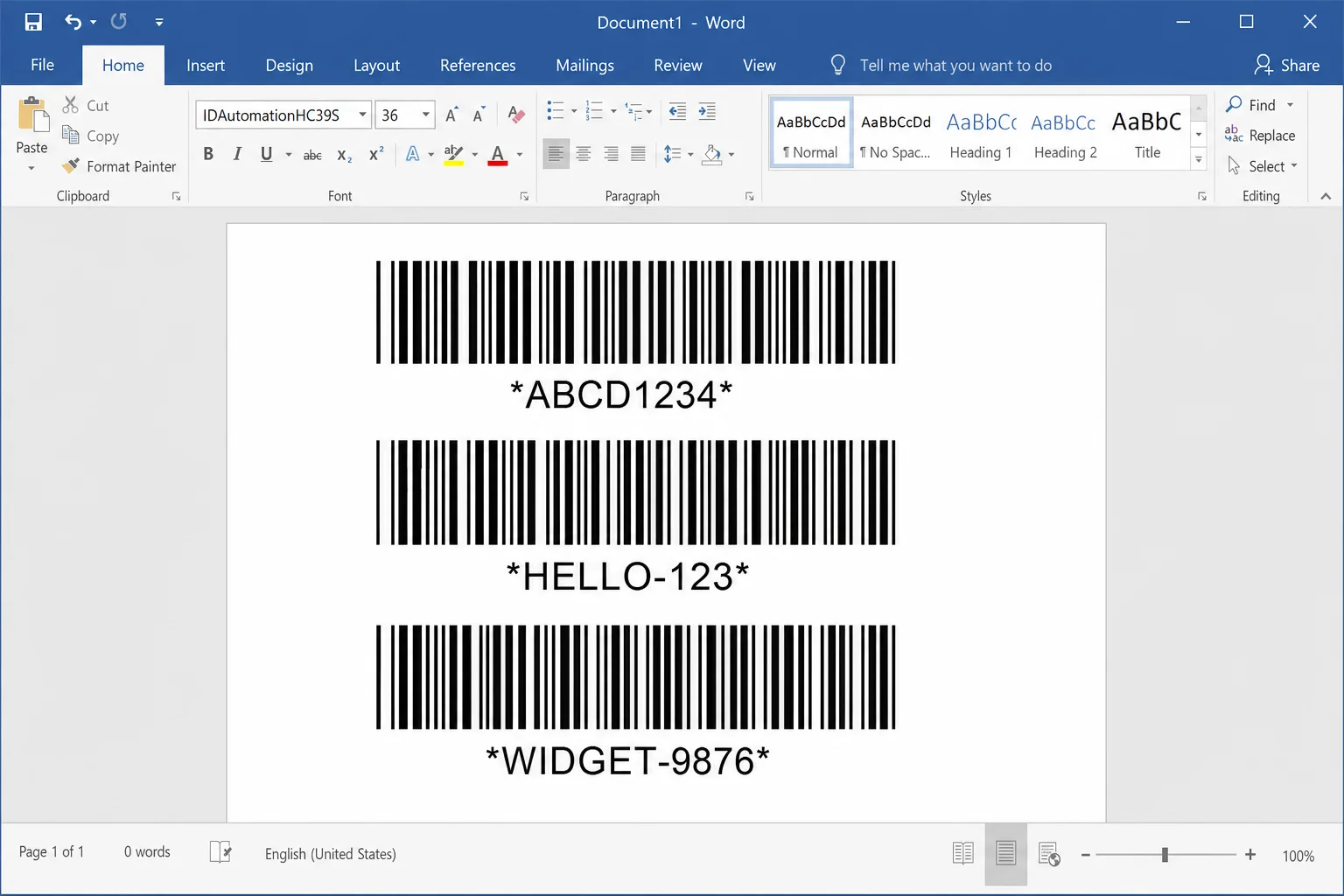Viewport: 1344px width, 896px height.
Task: Toggle subscript formatting
Action: (x=345, y=156)
